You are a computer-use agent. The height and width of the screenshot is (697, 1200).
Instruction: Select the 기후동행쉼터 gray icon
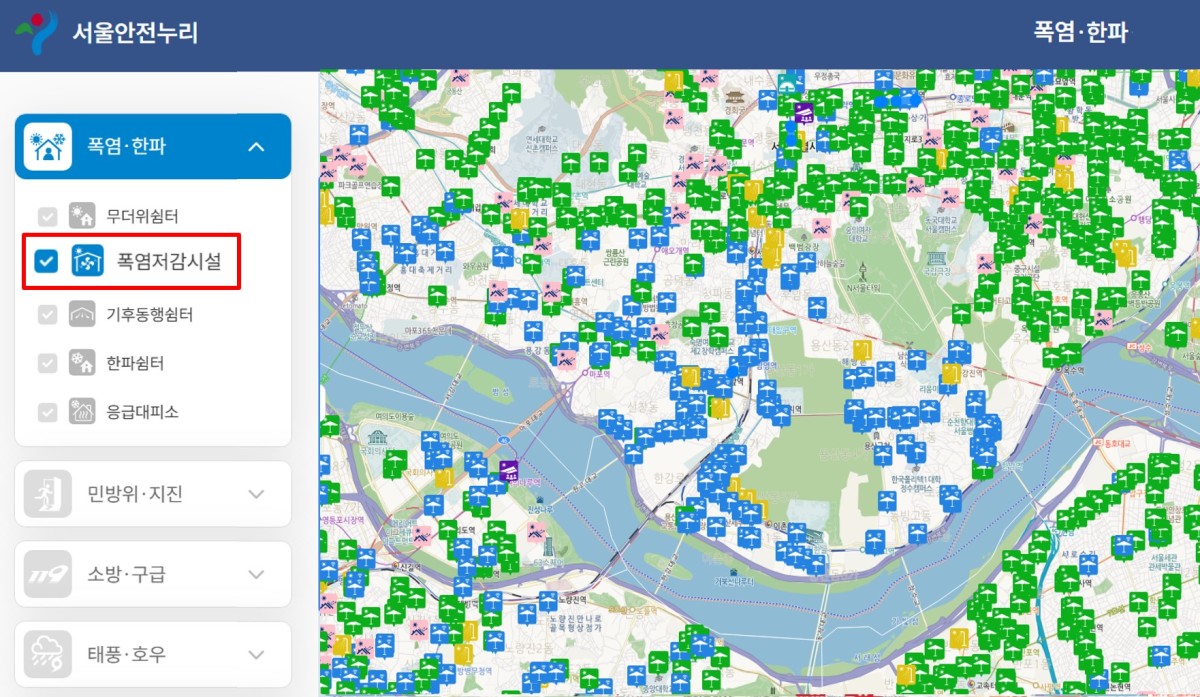[82, 314]
